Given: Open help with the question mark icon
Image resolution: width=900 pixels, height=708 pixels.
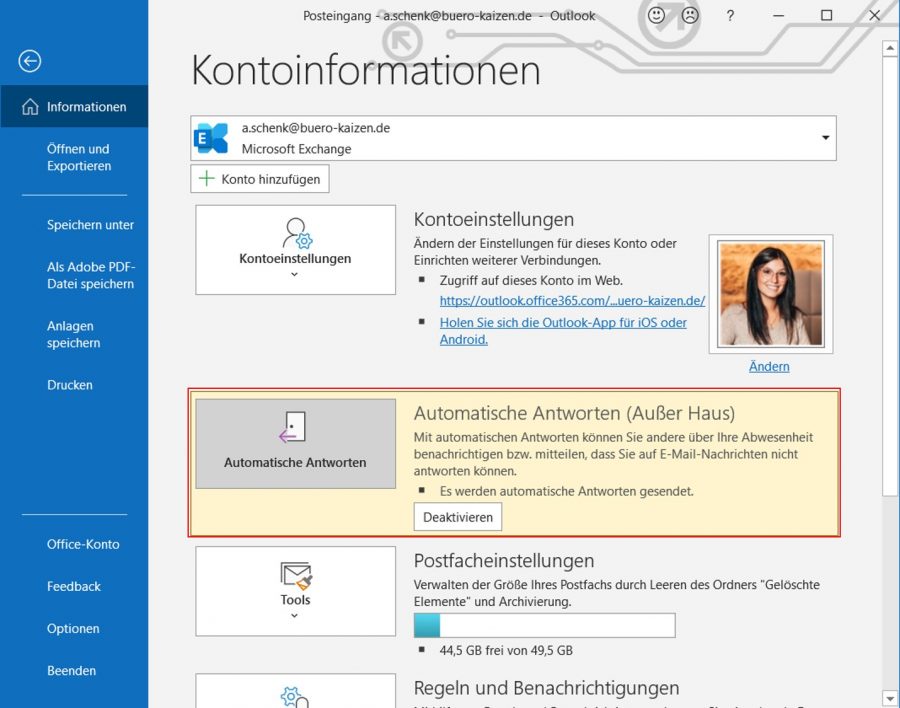Looking at the screenshot, I should pos(730,16).
